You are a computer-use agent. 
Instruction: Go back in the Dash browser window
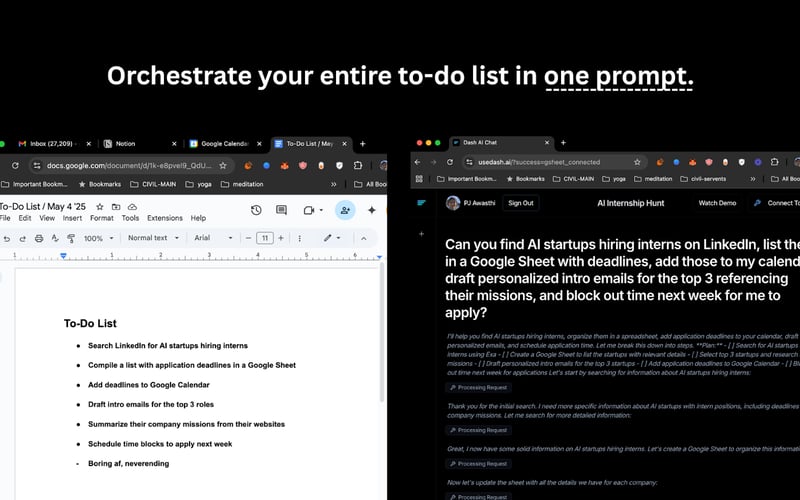point(417,162)
